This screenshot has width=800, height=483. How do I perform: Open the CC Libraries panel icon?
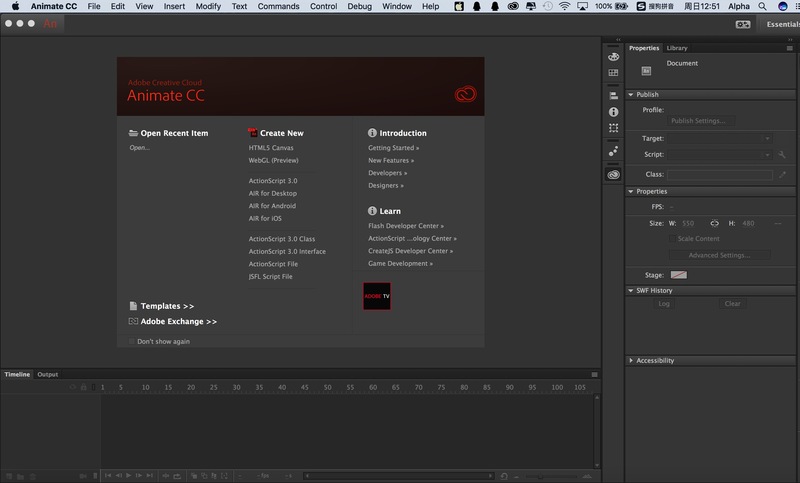613,174
